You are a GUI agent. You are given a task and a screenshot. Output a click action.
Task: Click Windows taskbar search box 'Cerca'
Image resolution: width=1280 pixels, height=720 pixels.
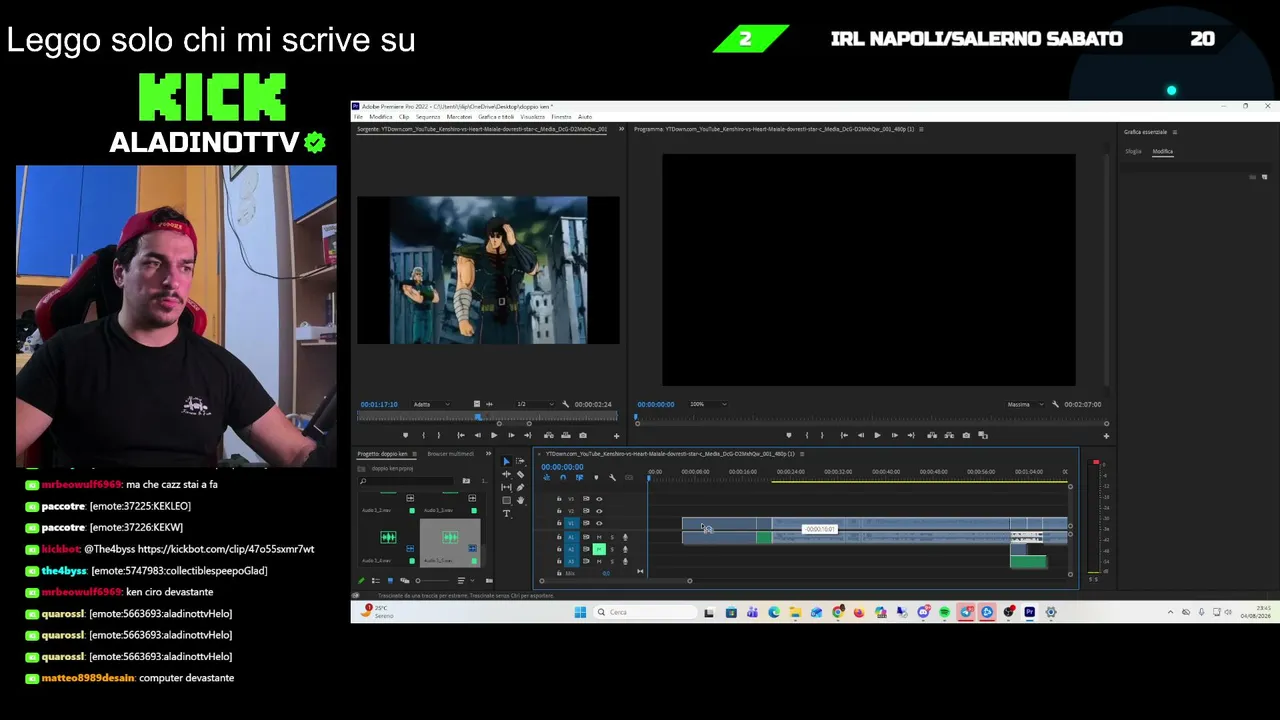point(646,612)
